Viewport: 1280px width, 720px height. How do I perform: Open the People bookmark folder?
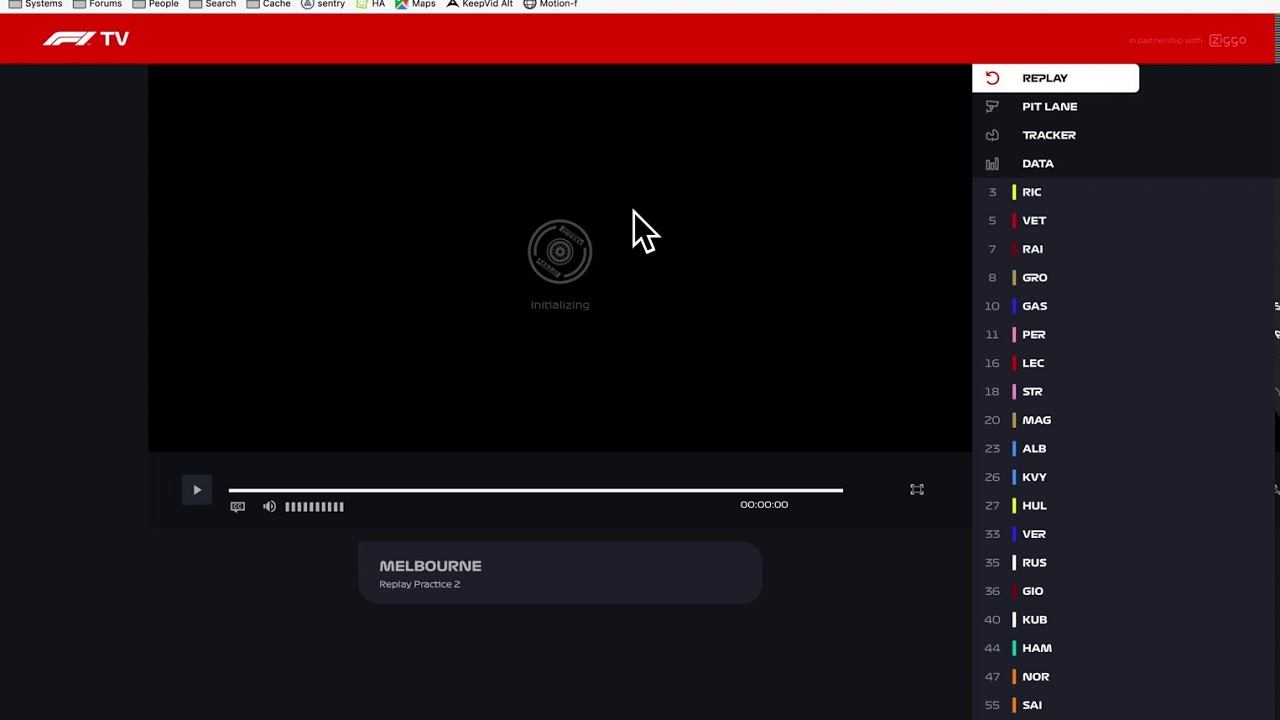156,4
